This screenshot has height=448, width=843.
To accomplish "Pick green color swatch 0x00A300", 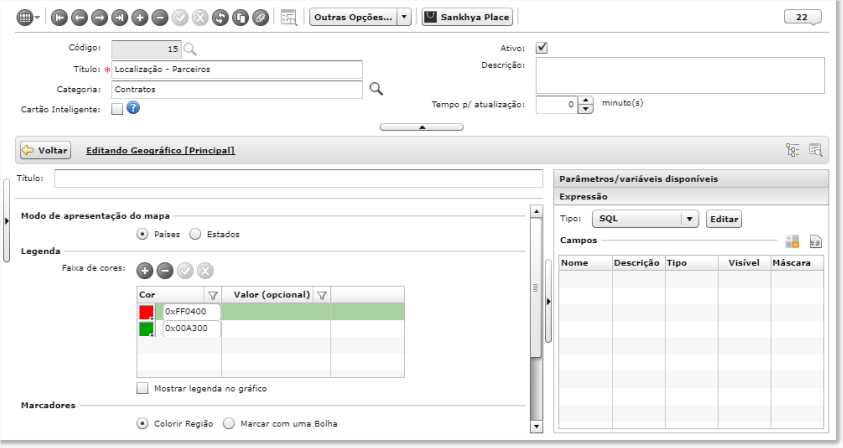I will click(146, 329).
